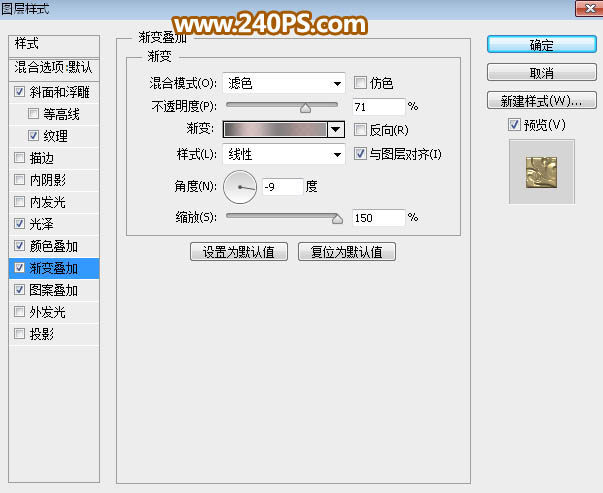The height and width of the screenshot is (493, 603).
Task: Enable the 等高线 checkbox
Action: pyautogui.click(x=33, y=113)
